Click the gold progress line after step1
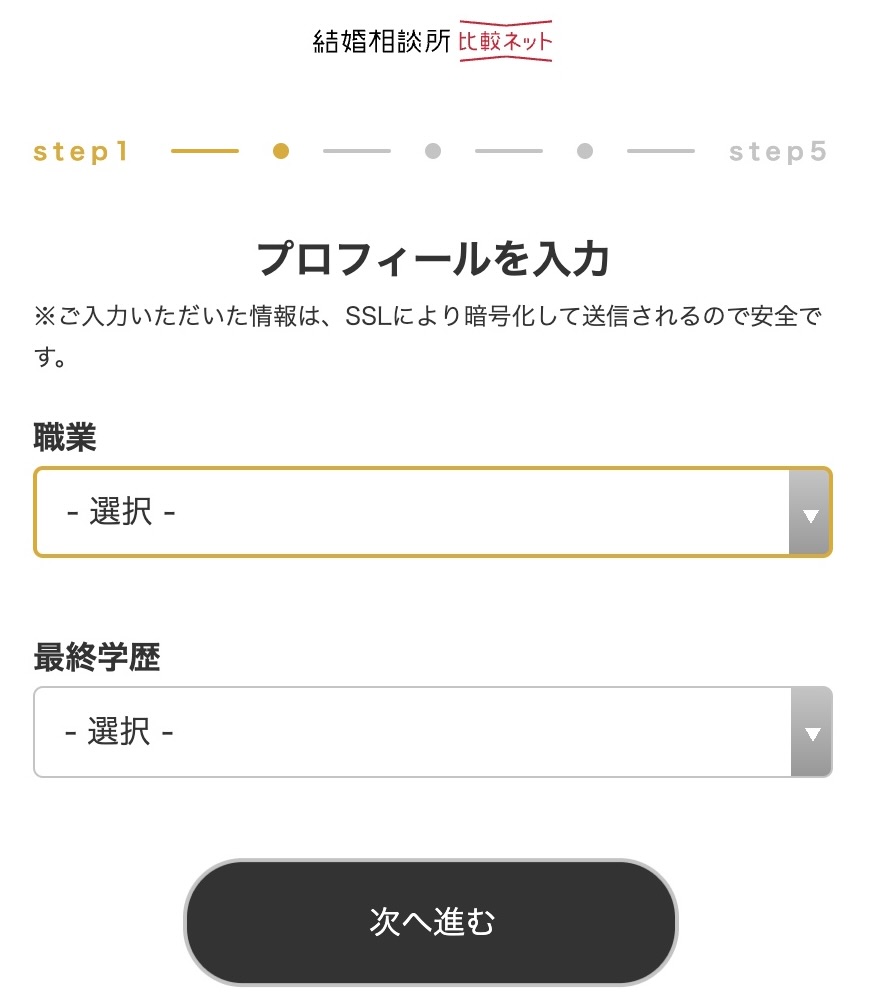889x1008 pixels. [205, 151]
